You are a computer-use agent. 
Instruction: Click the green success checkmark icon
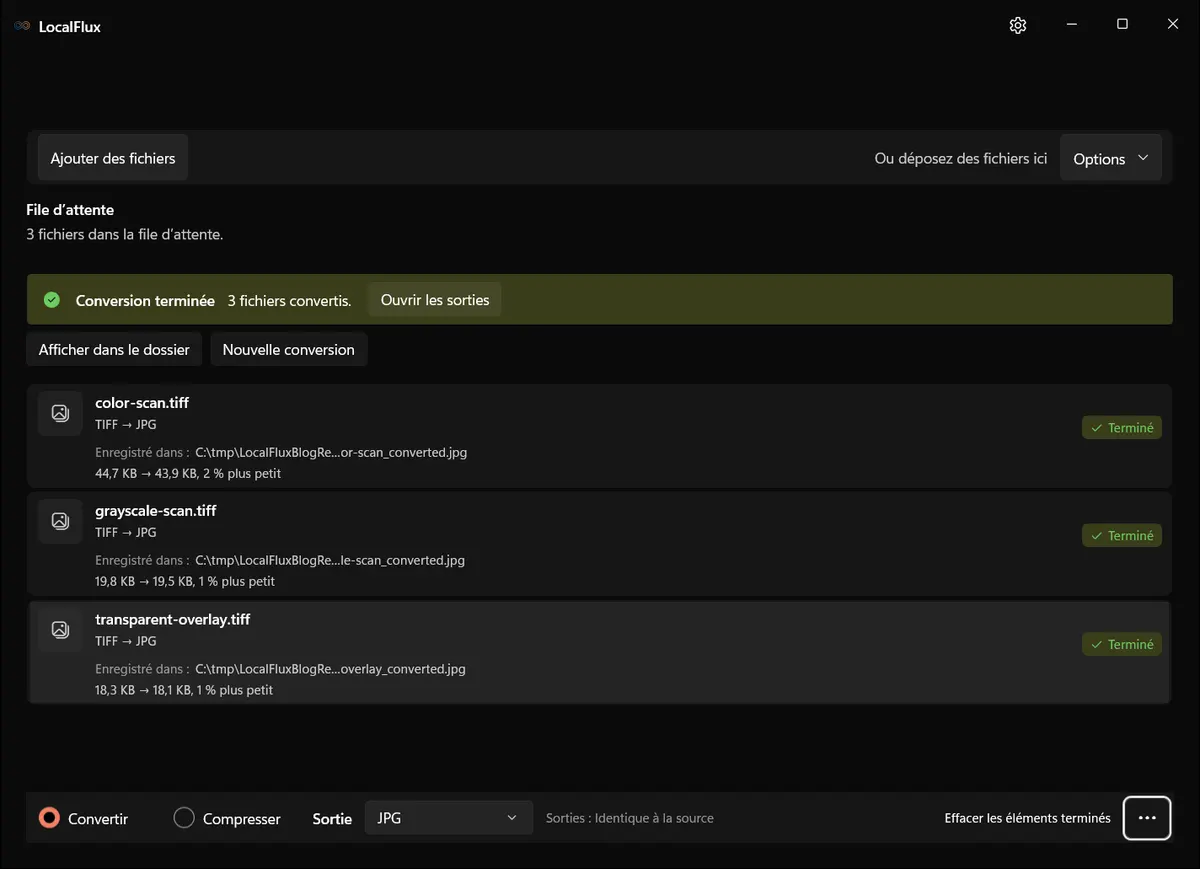(52, 300)
